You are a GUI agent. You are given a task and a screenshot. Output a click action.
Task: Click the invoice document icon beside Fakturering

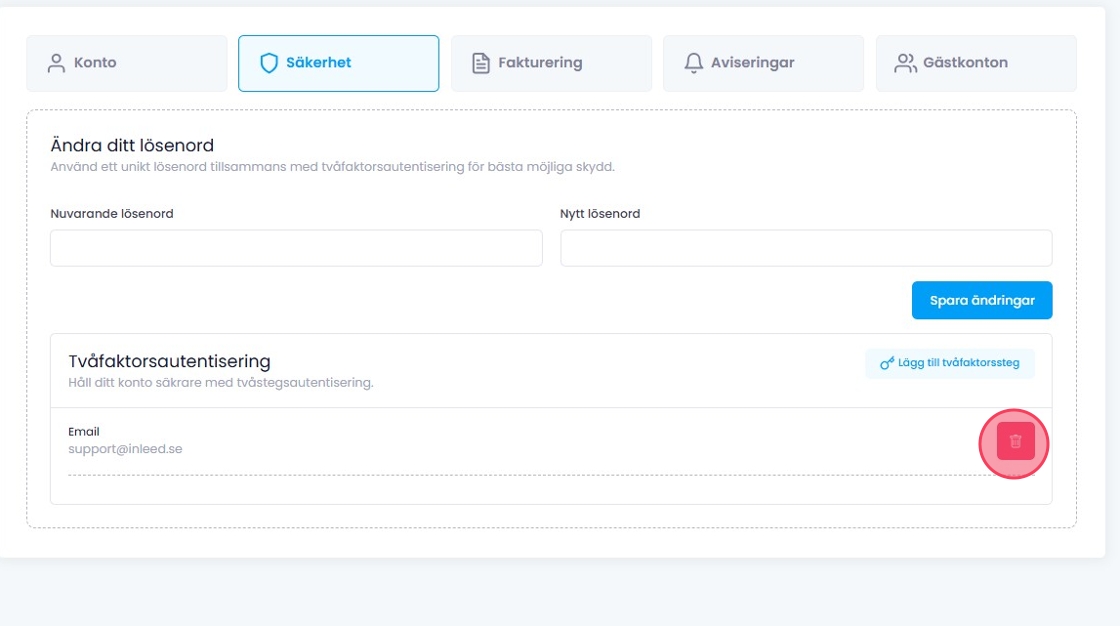point(481,63)
